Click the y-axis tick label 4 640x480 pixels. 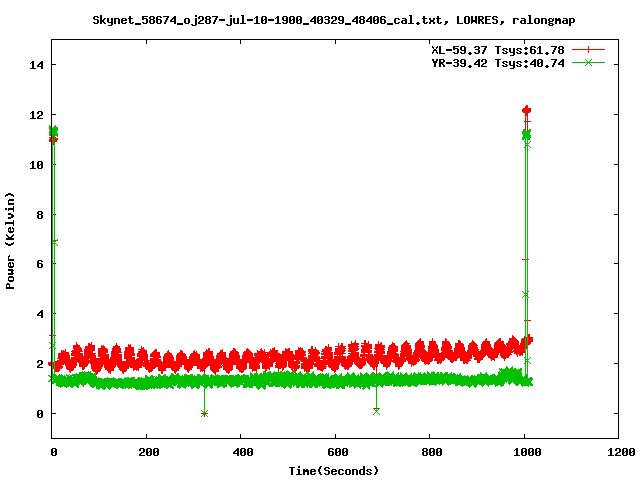click(x=40, y=314)
